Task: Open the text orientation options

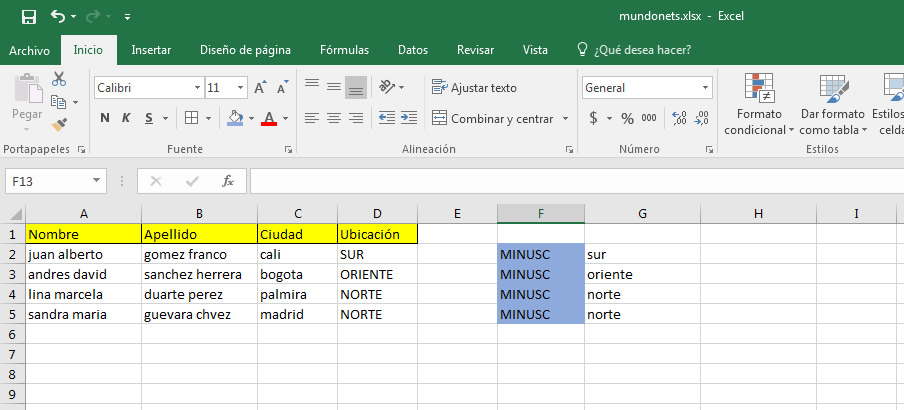Action: 391,87
